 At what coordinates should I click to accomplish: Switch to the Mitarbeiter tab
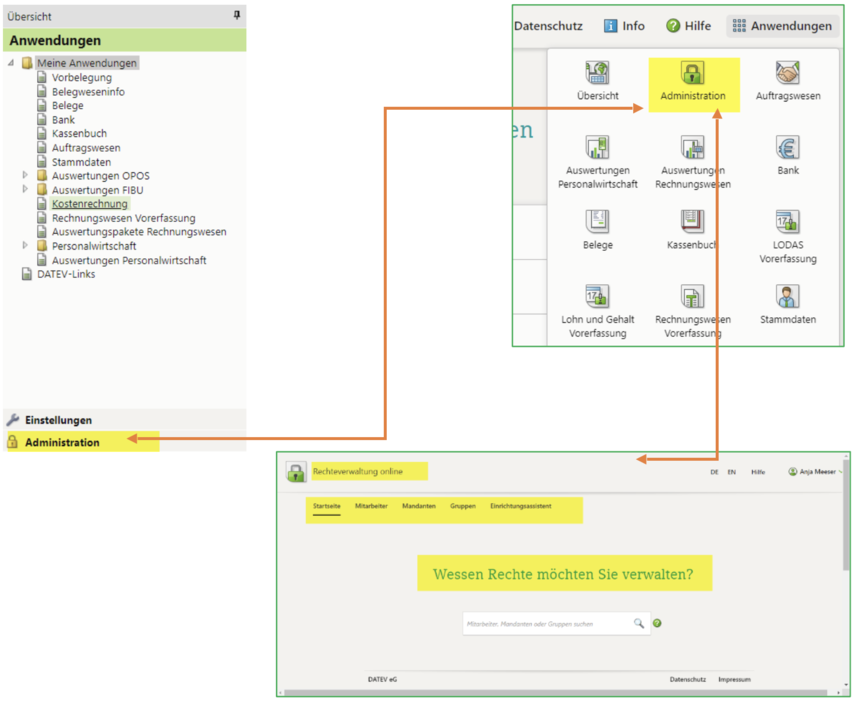371,506
